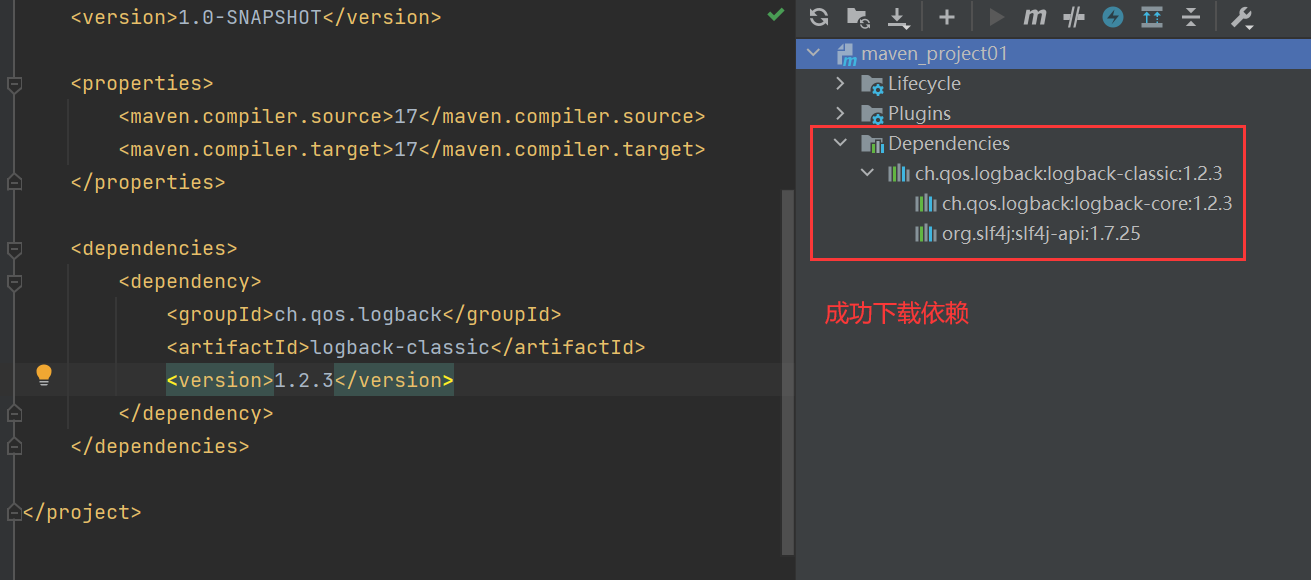Select the maven_project01 tree row
This screenshot has height=580, width=1311.
[1053, 53]
